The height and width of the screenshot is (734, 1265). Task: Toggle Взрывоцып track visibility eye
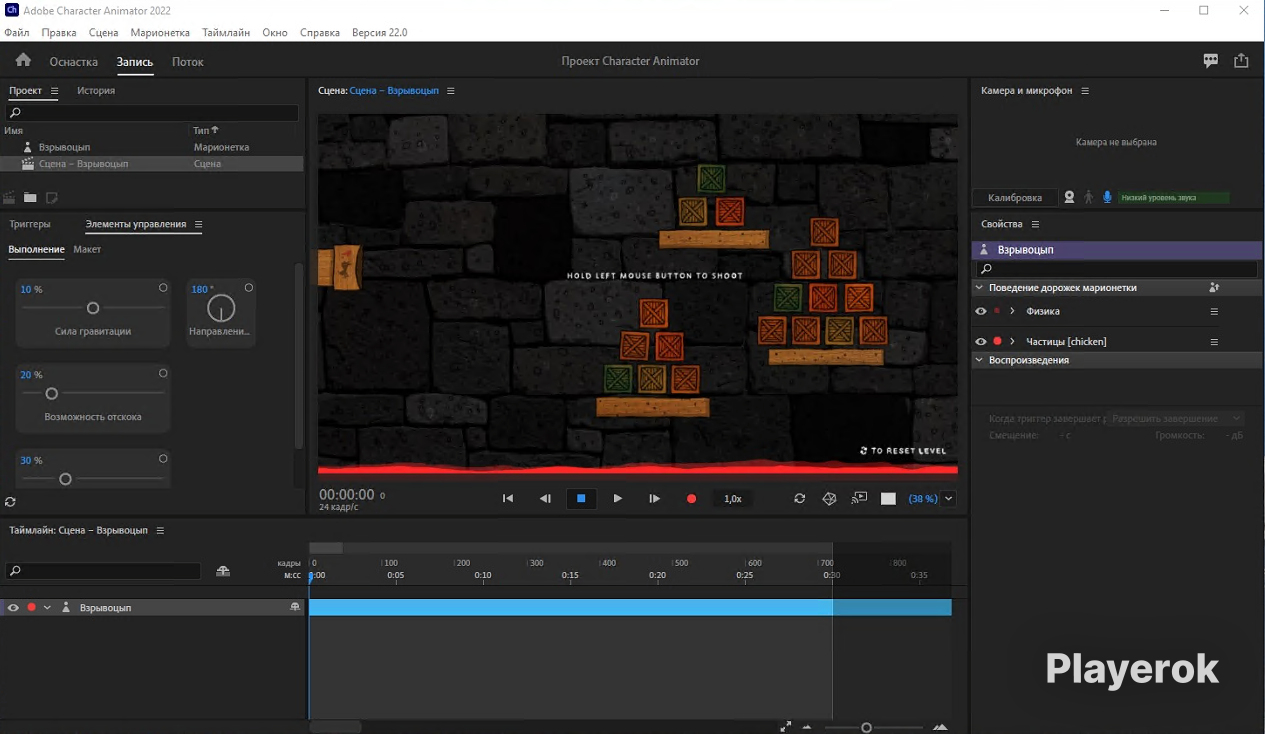(13, 607)
